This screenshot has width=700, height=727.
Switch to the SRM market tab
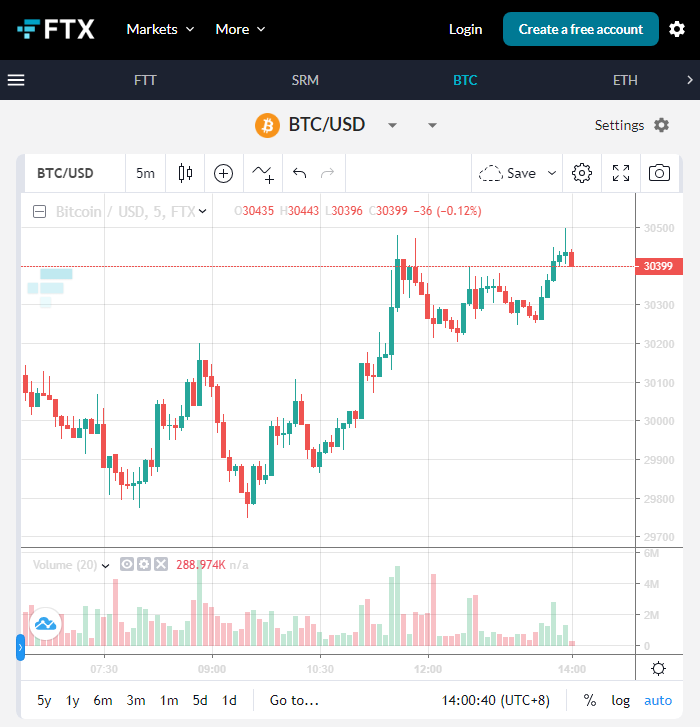coord(305,80)
